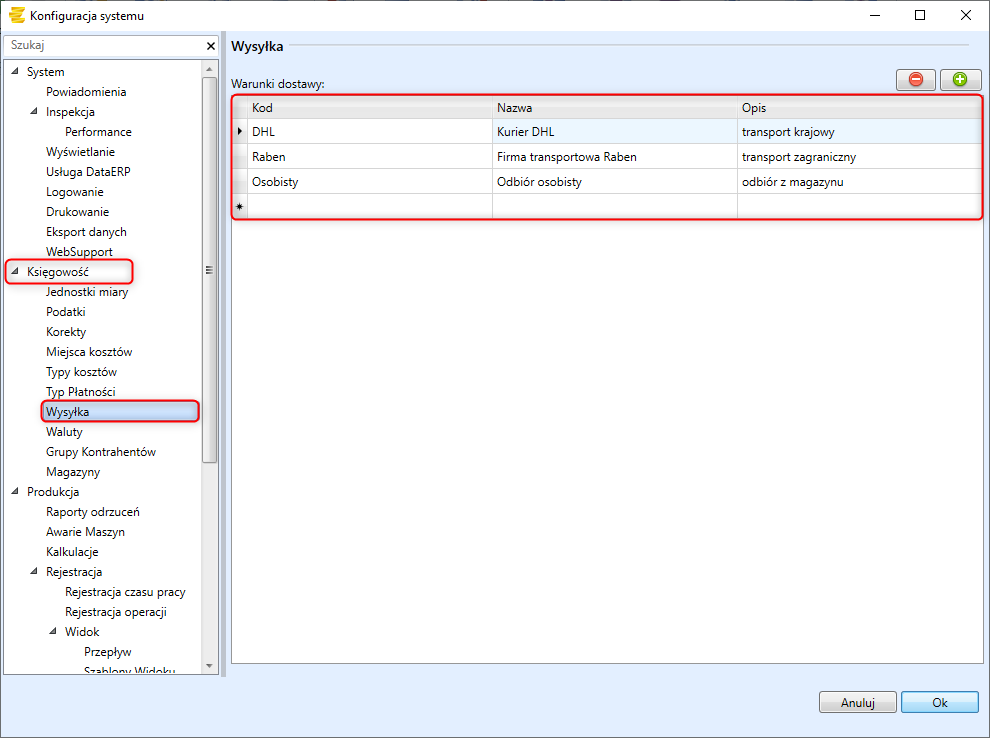
Task: Click the new row asterisk marker
Action: click(239, 206)
